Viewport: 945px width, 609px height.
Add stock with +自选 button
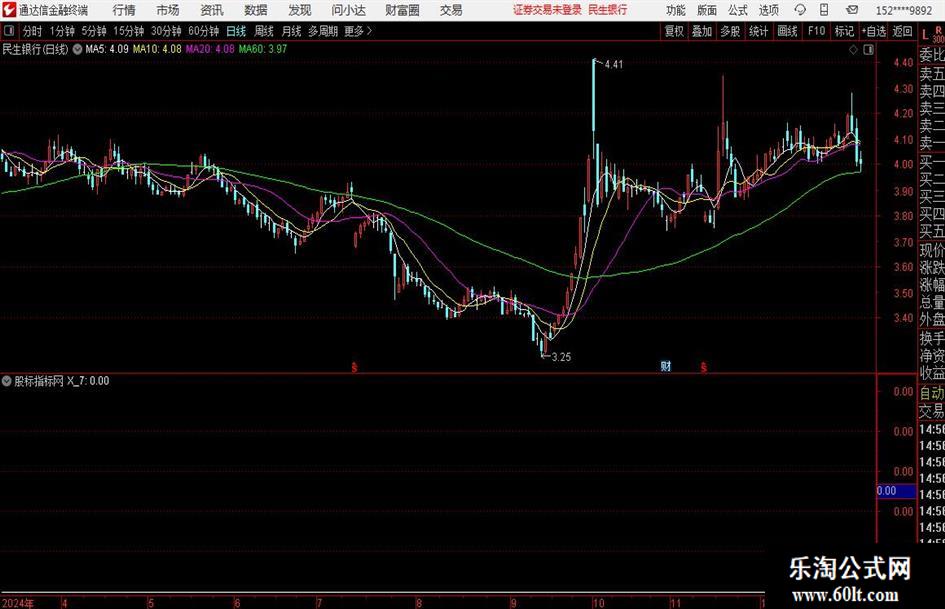click(874, 31)
